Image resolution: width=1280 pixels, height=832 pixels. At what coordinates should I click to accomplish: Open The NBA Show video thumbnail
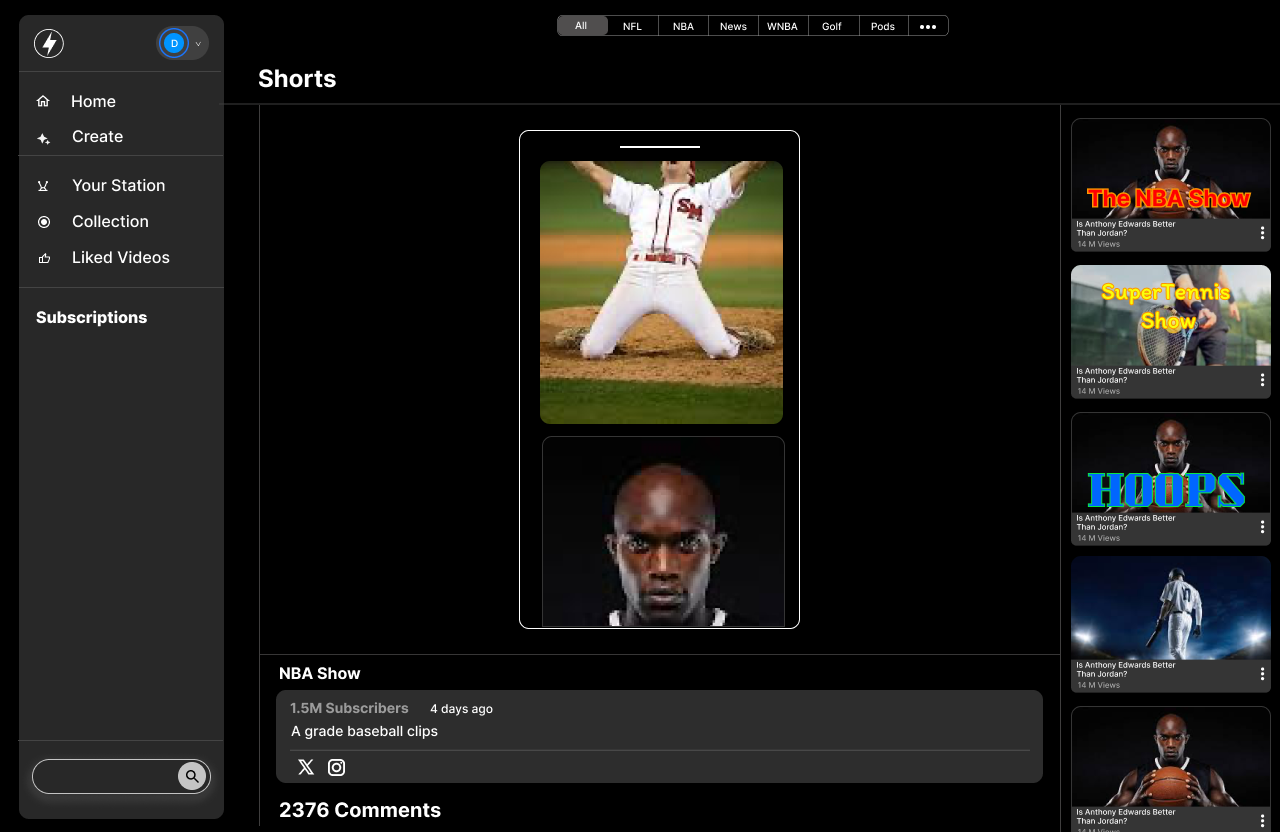pos(1171,169)
